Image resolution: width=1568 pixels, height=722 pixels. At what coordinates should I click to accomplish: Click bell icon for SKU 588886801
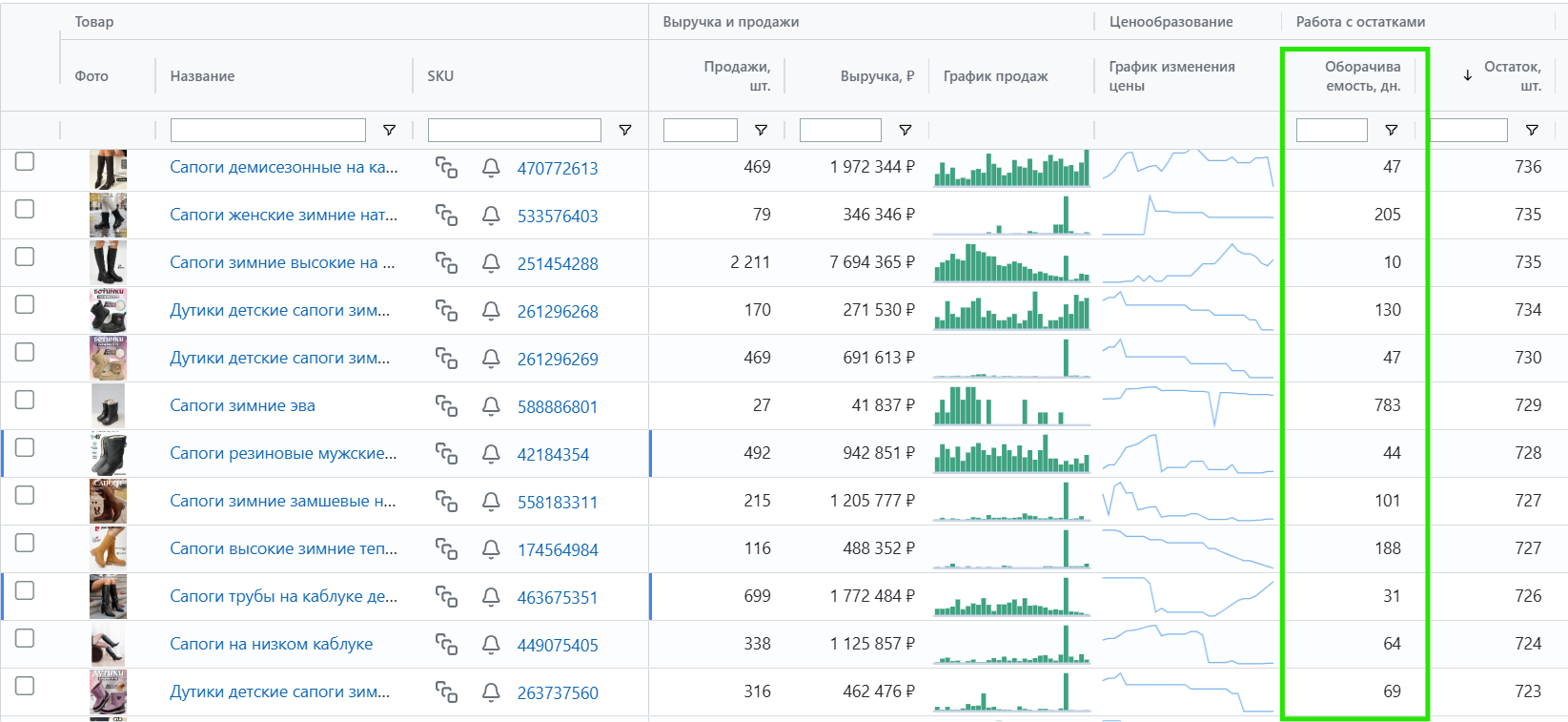(x=491, y=406)
